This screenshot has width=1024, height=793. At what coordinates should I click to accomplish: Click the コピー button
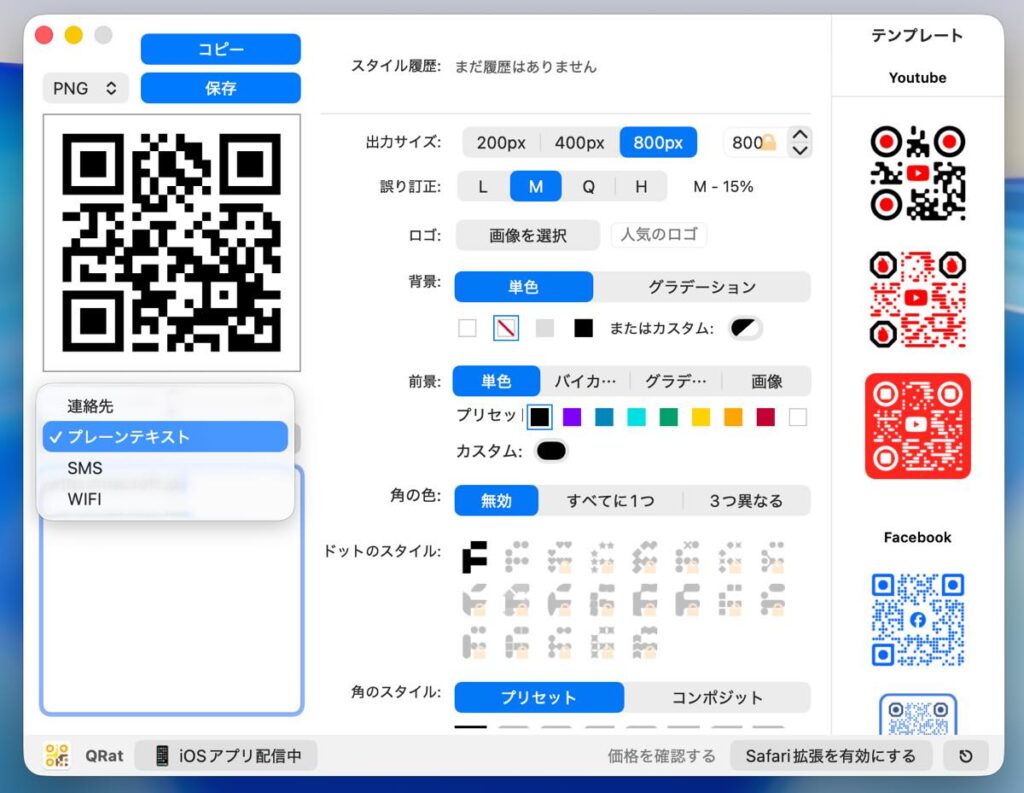point(220,49)
